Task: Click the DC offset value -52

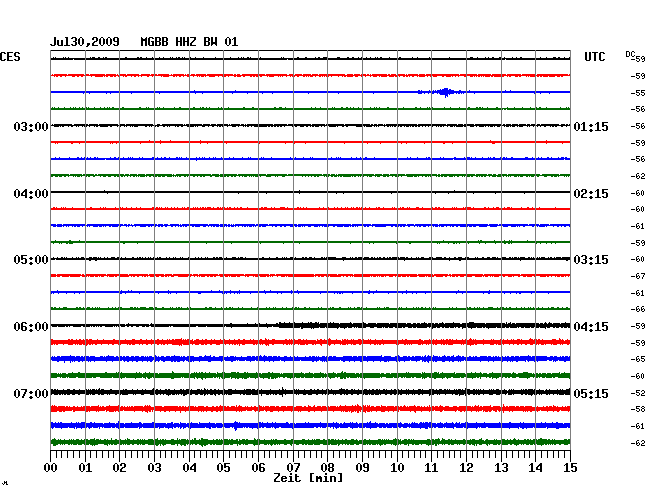Action: coord(638,393)
